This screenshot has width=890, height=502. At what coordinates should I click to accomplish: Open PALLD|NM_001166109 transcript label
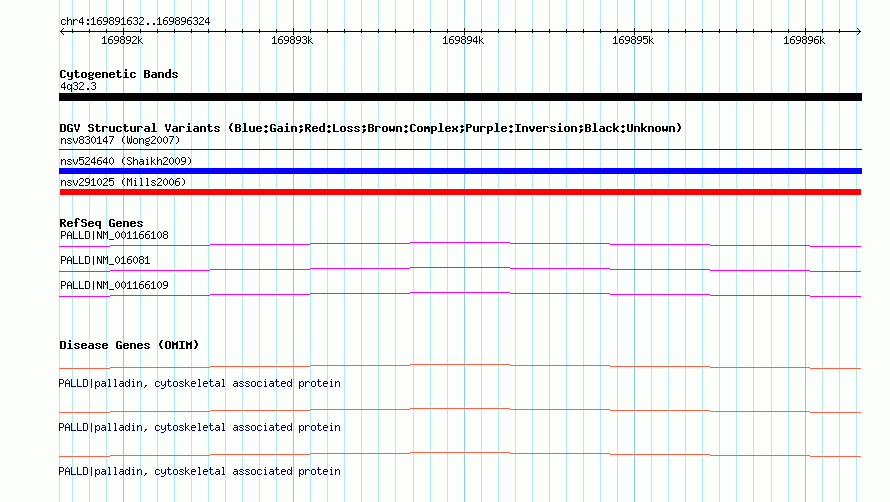114,285
